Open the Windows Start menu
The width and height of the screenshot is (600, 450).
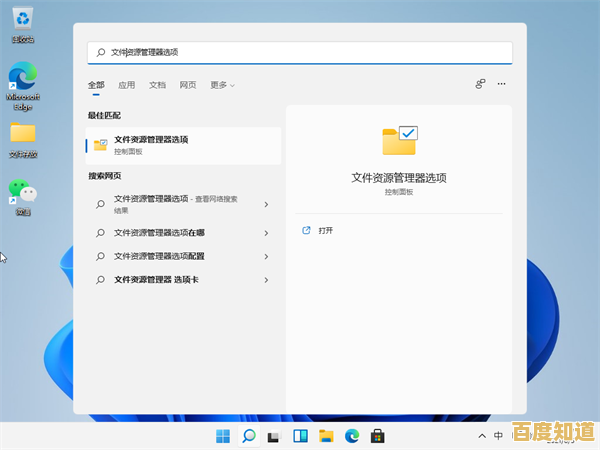pos(222,436)
